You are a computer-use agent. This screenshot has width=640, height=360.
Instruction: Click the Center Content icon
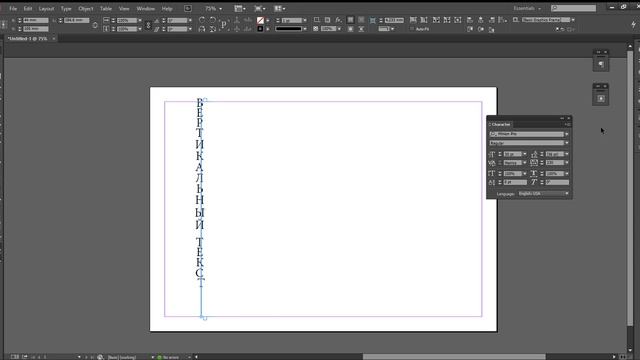pyautogui.click(x=458, y=20)
